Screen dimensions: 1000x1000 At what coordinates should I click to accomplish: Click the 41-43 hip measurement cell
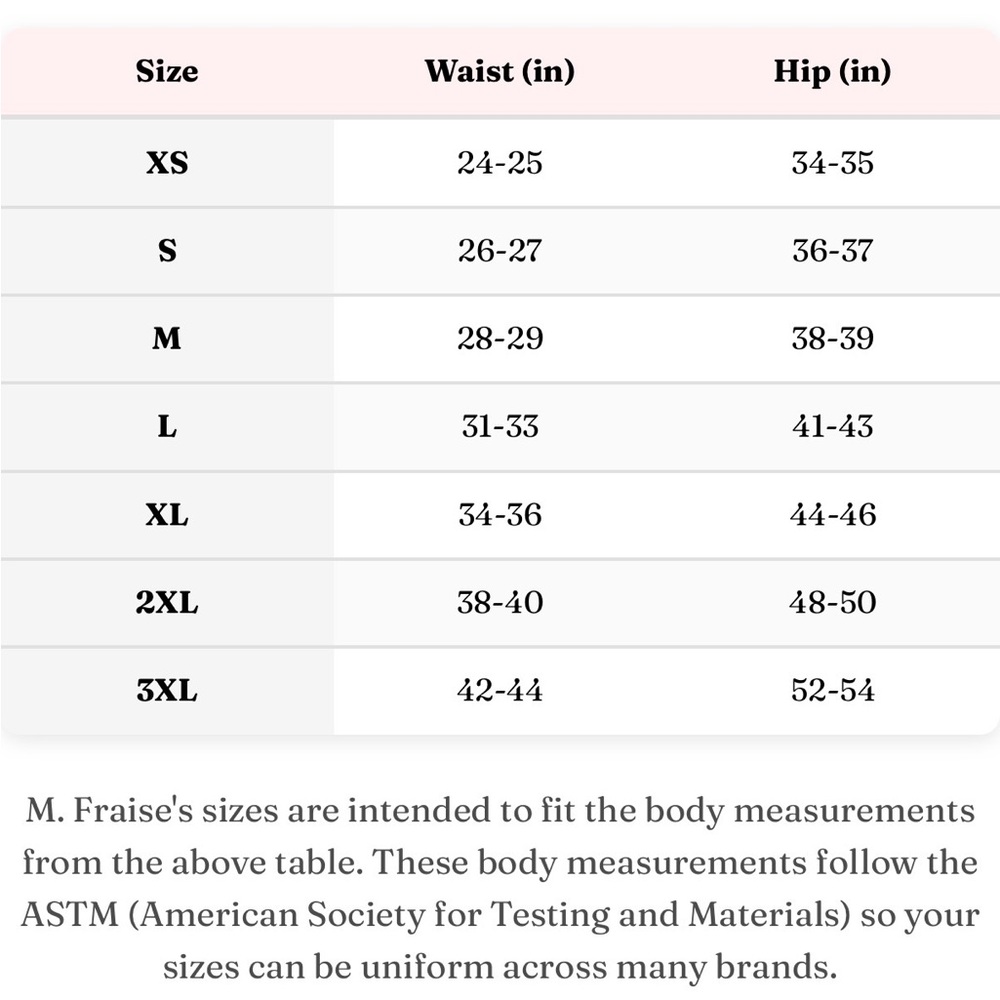pyautogui.click(x=832, y=427)
